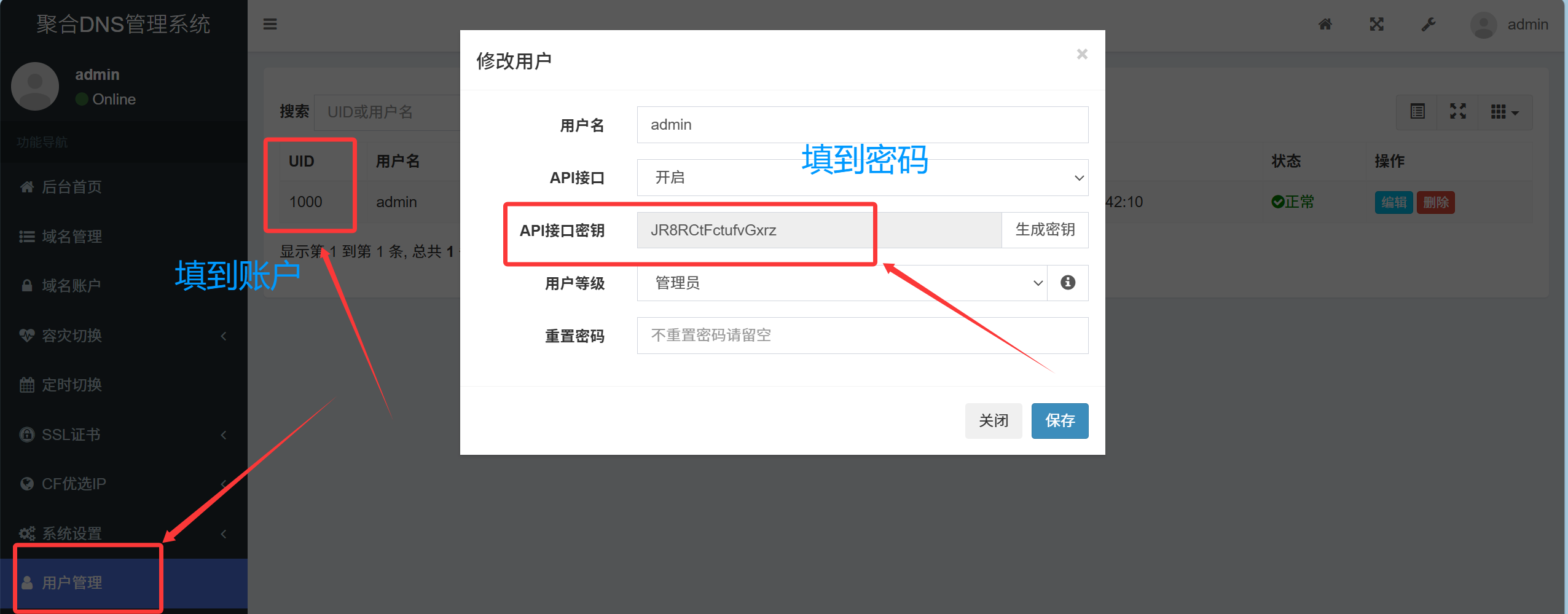The width and height of the screenshot is (1568, 614).
Task: Click the 生成密钥 button
Action: pos(1045,230)
